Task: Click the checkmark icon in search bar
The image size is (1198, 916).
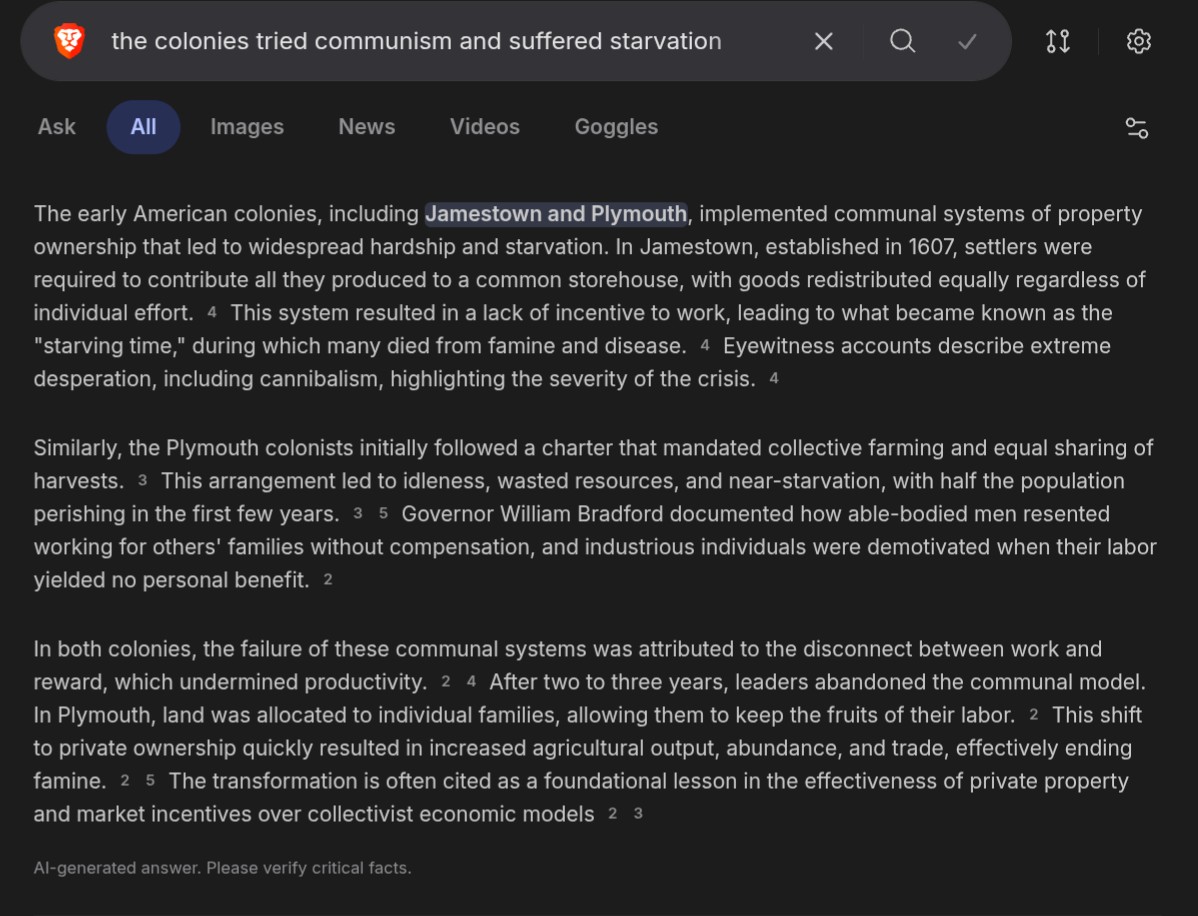Action: pyautogui.click(x=967, y=41)
